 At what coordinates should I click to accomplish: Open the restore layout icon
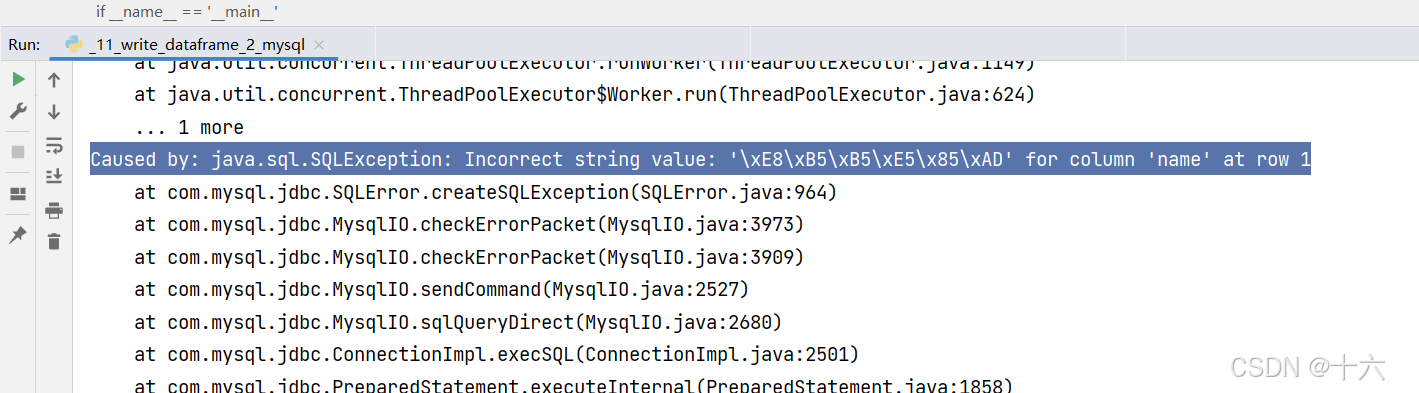point(18,194)
